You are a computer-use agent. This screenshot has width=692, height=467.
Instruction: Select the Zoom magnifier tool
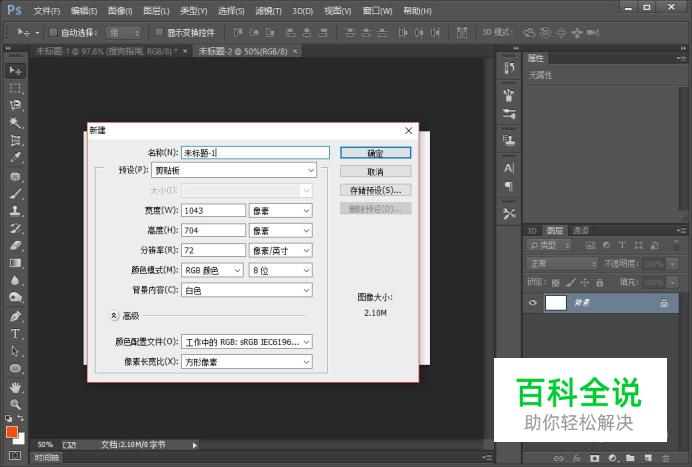click(15, 404)
